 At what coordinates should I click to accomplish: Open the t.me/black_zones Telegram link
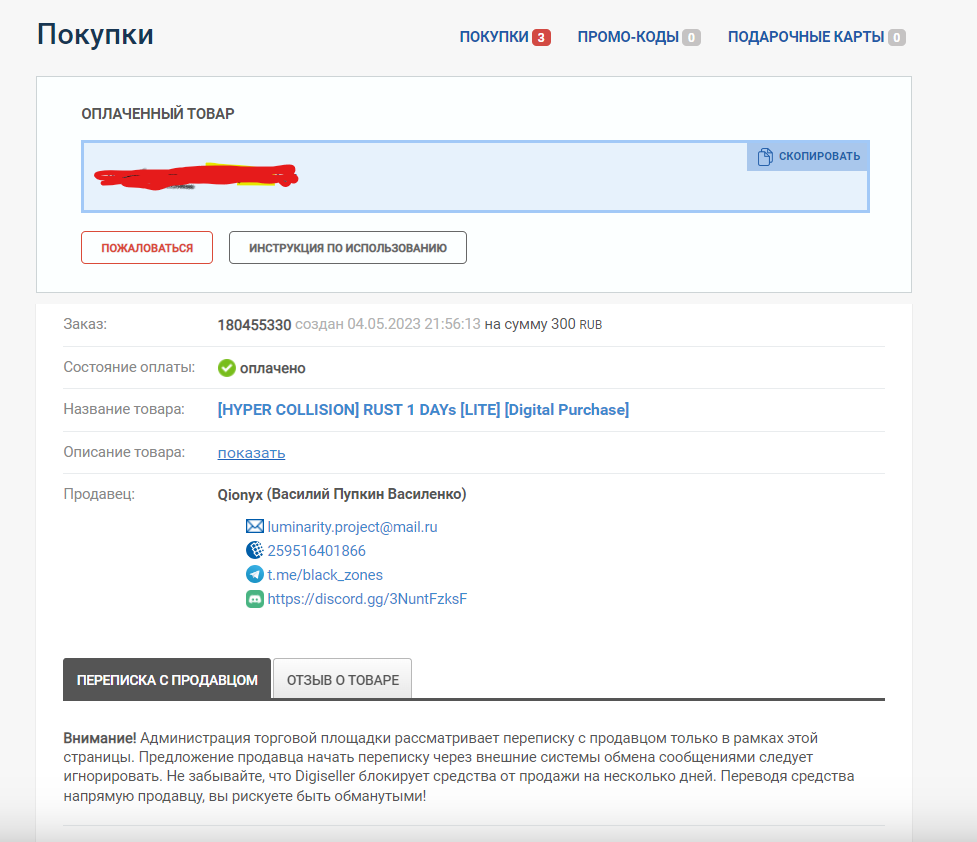click(325, 575)
